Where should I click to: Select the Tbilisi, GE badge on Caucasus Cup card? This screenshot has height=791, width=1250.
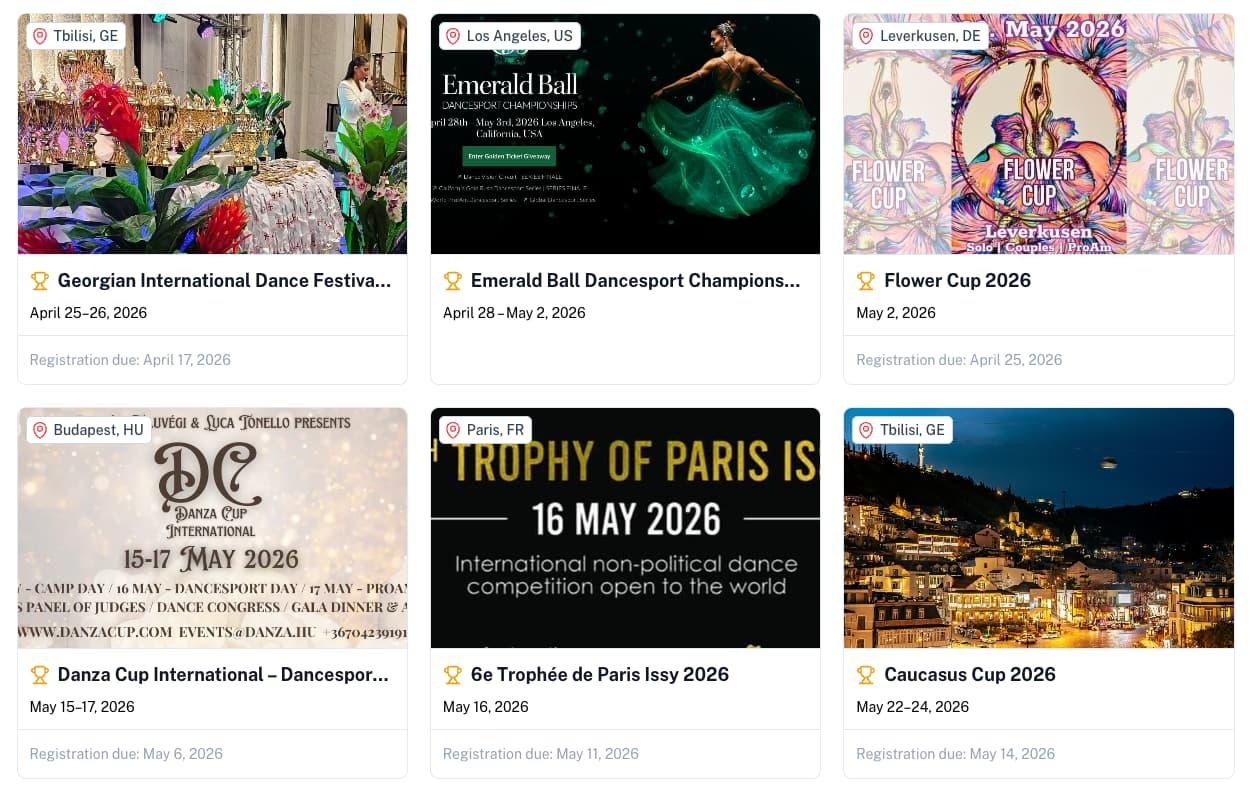point(903,429)
